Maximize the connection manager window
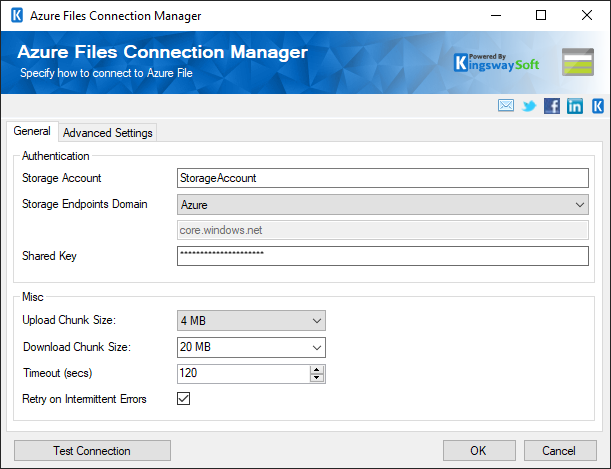The height and width of the screenshot is (469, 611). point(541,16)
